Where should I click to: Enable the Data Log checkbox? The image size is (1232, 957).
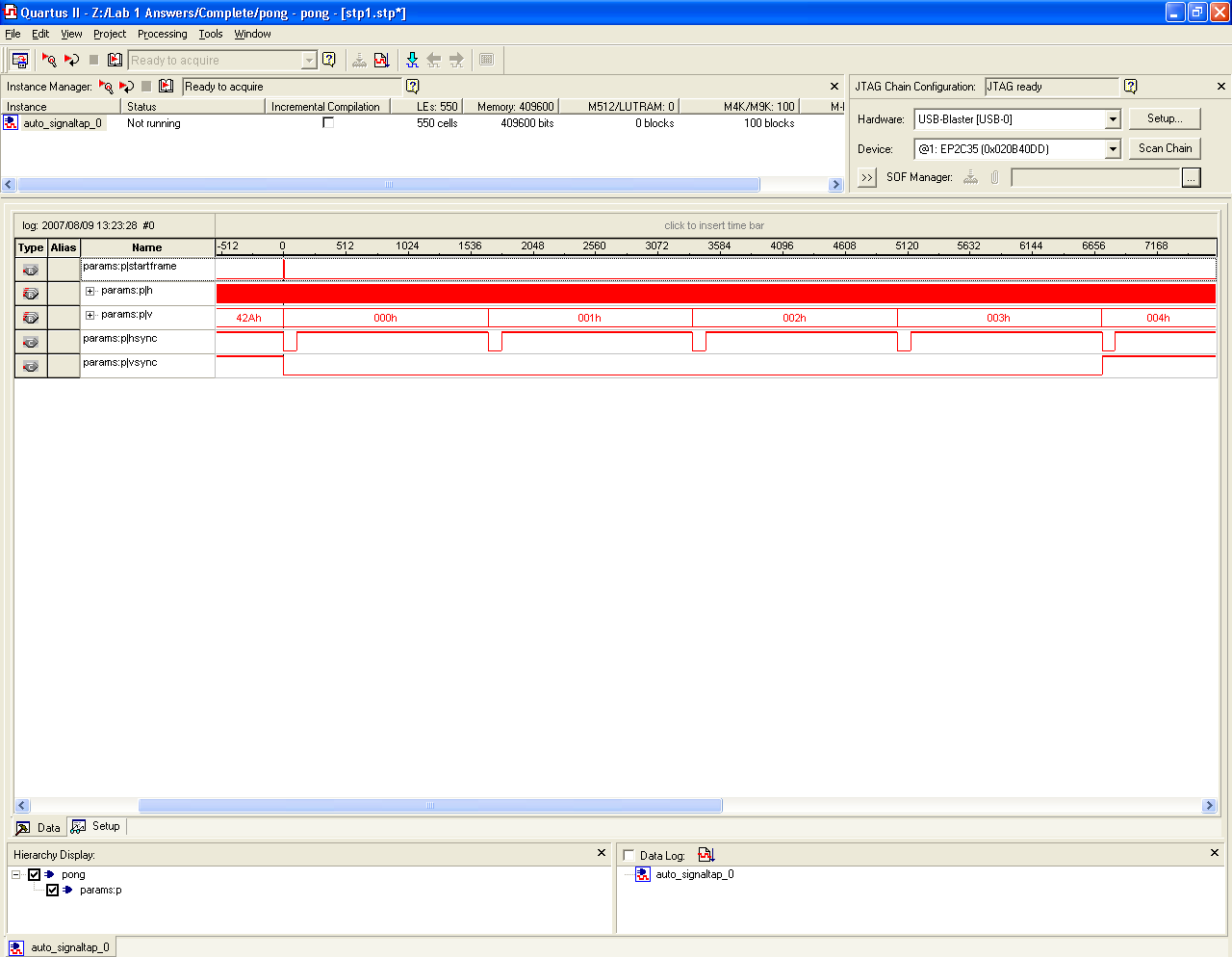pos(629,855)
